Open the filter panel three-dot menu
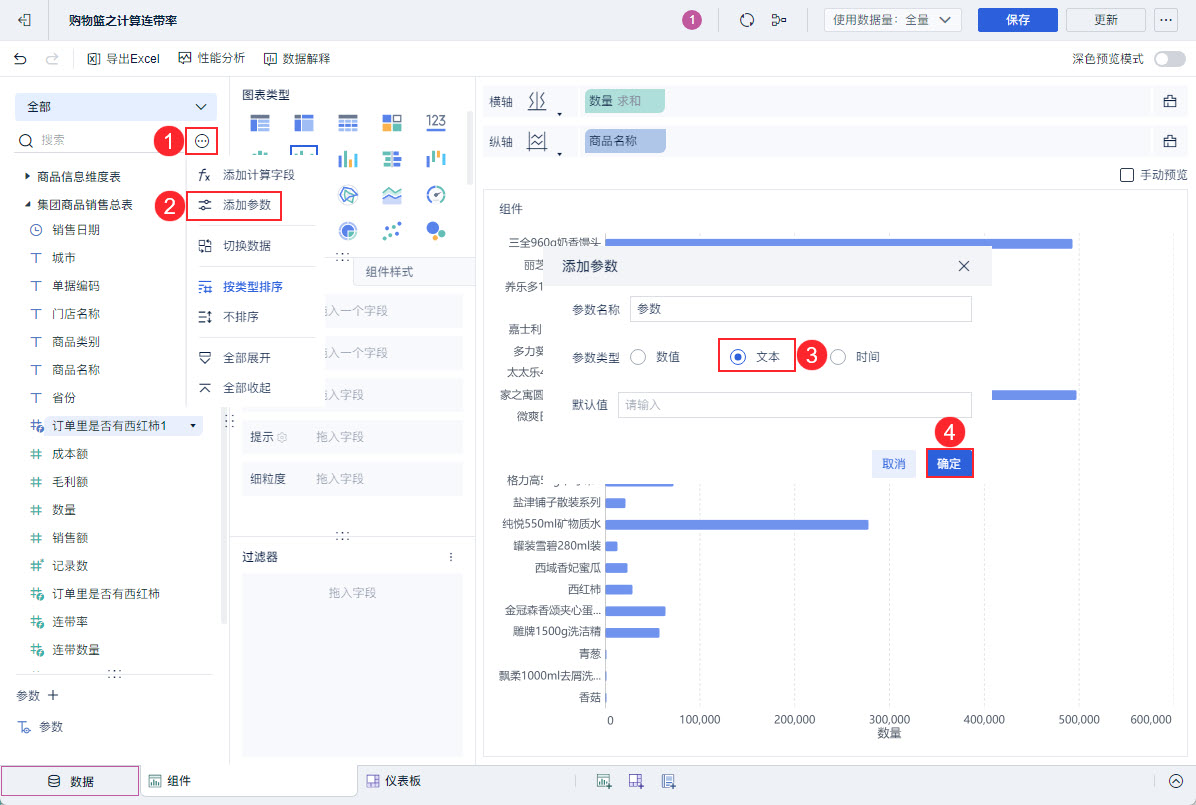Image resolution: width=1196 pixels, height=805 pixels. (x=451, y=557)
